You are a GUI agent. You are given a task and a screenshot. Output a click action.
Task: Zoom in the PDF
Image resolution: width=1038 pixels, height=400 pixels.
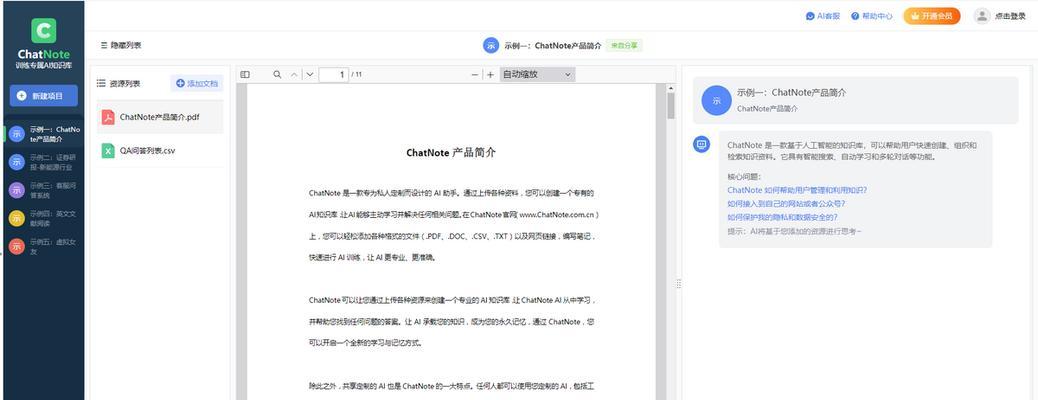(491, 75)
